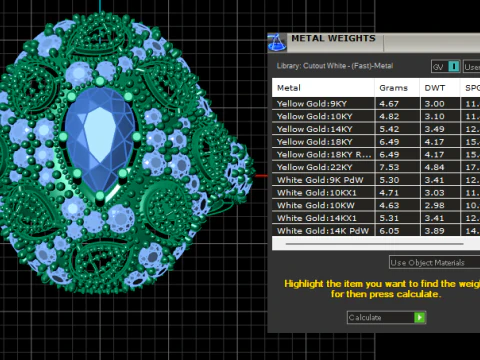Click the Library: Cutout White - (Fast)-Metal label

[x=335, y=66]
